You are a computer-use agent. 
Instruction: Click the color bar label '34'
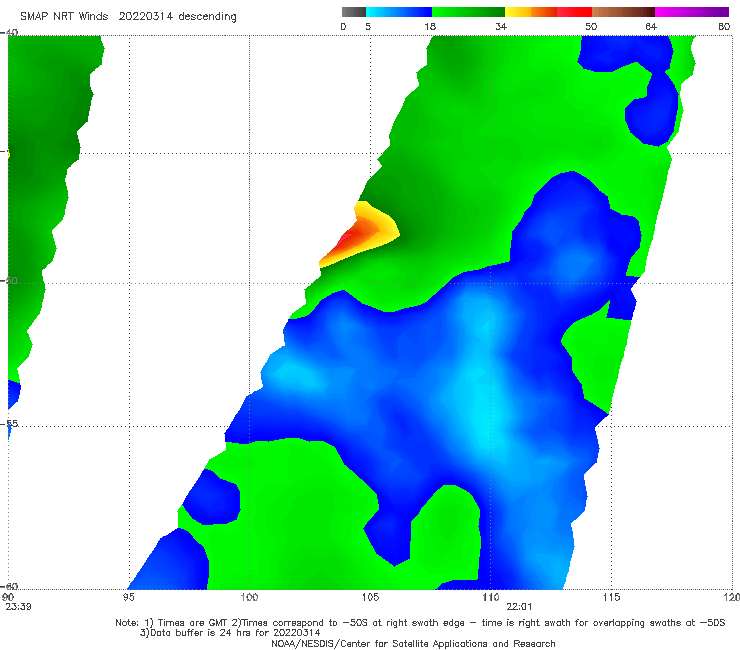[x=501, y=26]
